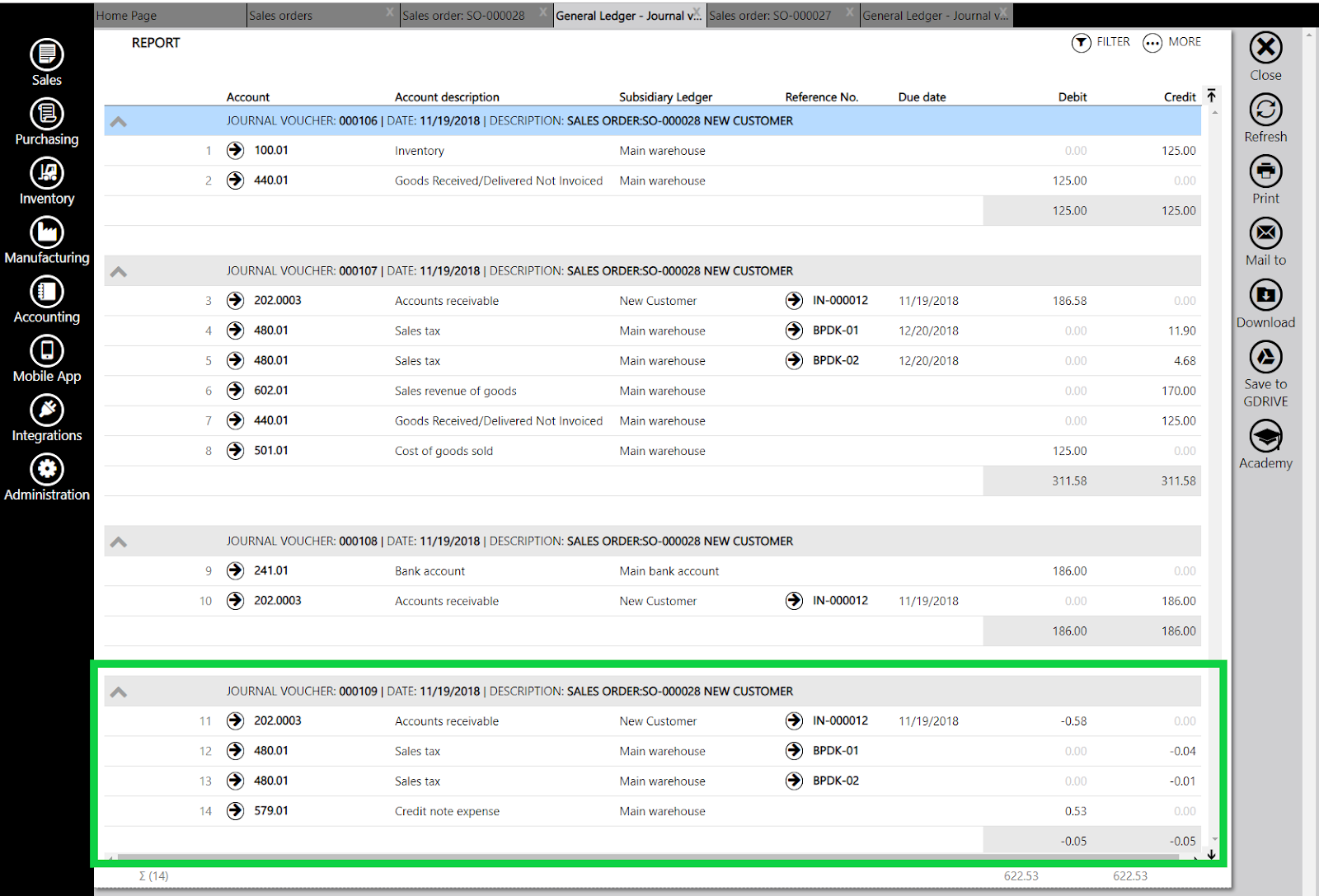Open the Purchasing module icon
1319x896 pixels.
pyautogui.click(x=47, y=114)
